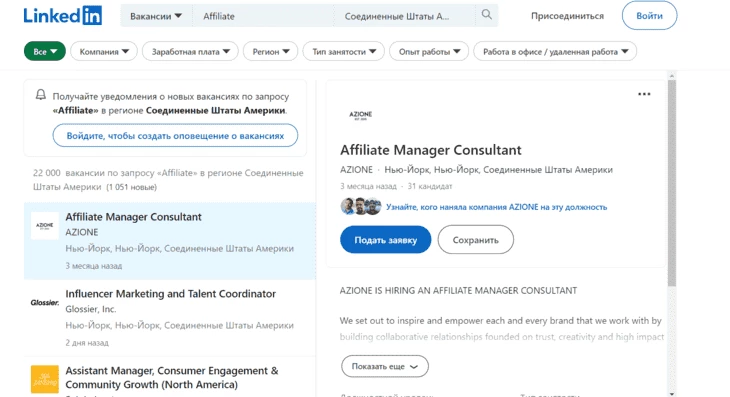Image resolution: width=730 pixels, height=397 pixels.
Task: Click Glossier, Inc. company name
Action: tap(91, 309)
